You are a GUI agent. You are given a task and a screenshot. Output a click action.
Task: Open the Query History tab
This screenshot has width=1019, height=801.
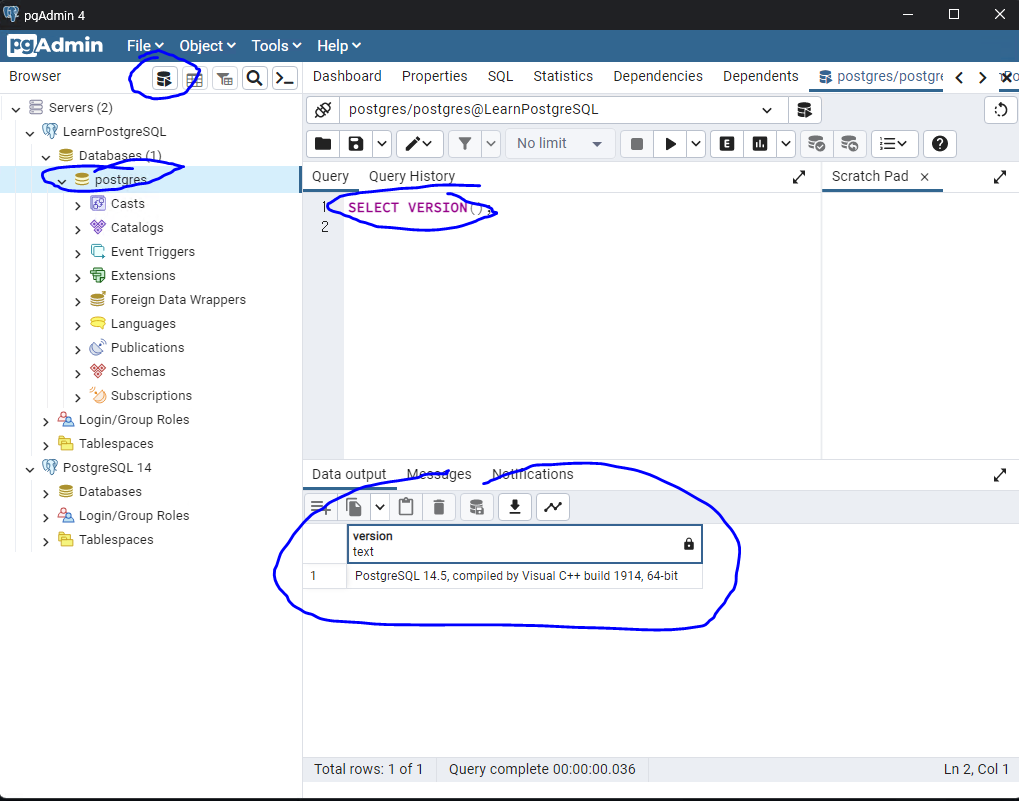pos(412,176)
